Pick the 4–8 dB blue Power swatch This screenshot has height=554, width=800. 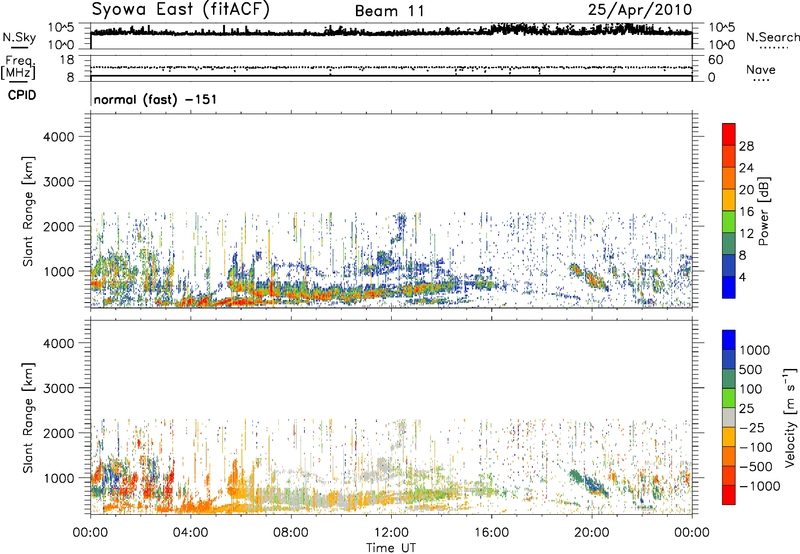click(x=729, y=265)
